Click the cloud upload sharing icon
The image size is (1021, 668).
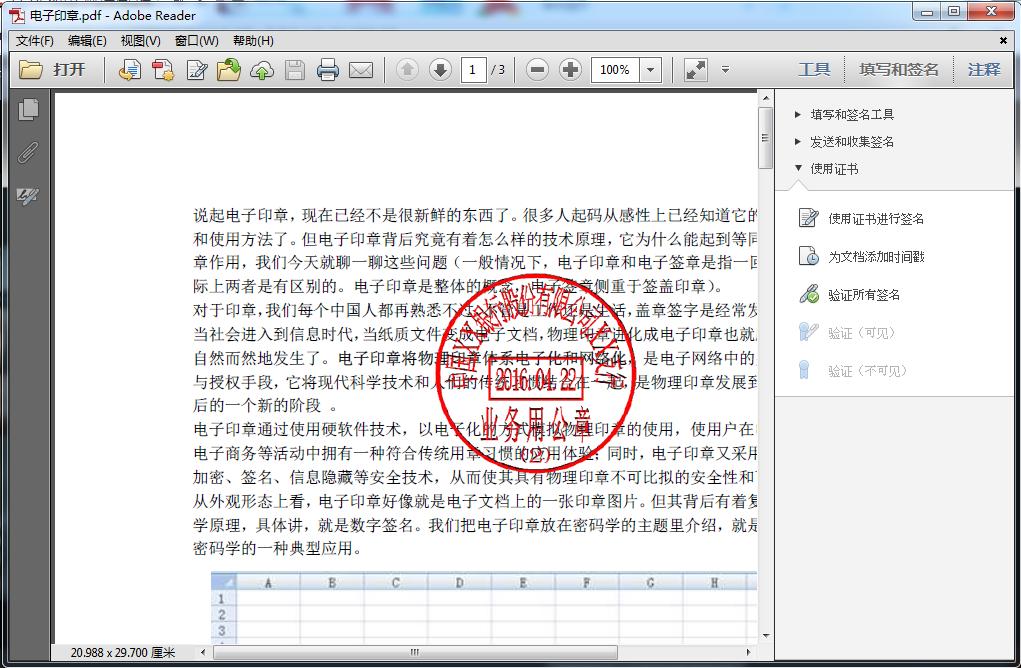[262, 67]
